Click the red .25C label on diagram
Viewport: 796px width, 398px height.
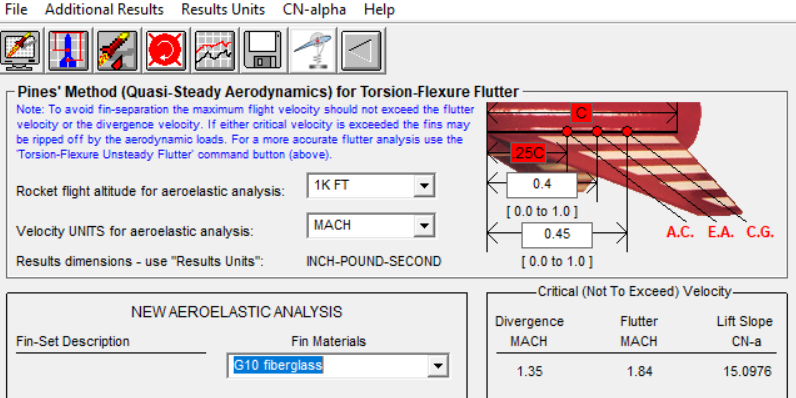tap(528, 153)
